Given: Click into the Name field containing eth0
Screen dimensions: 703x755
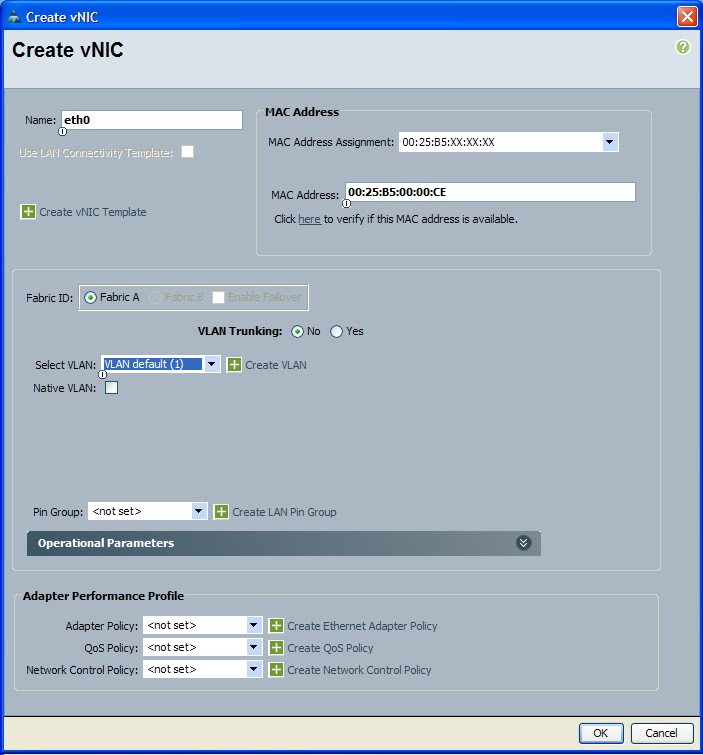Looking at the screenshot, I should click(x=152, y=120).
